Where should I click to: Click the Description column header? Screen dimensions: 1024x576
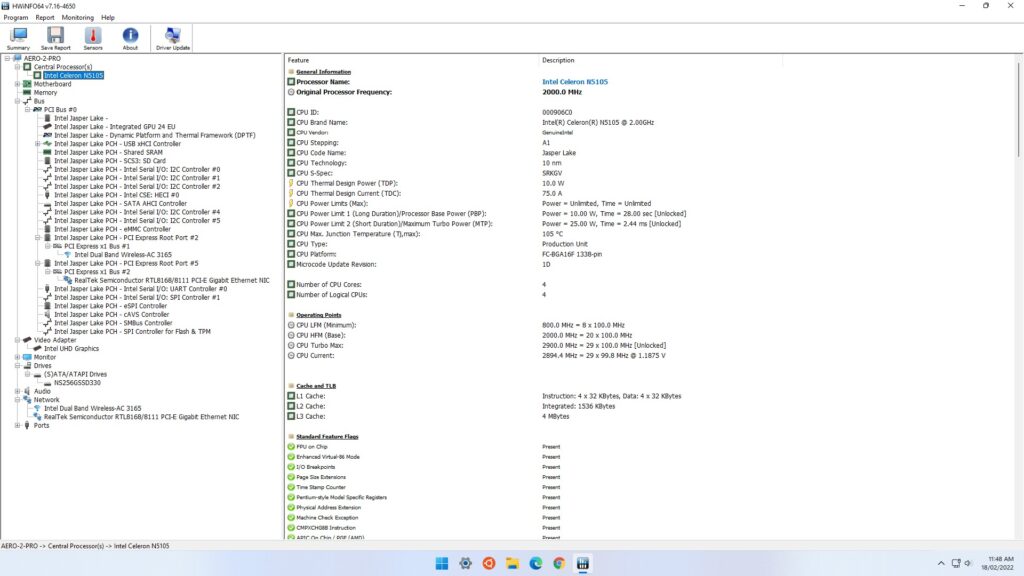pos(558,60)
